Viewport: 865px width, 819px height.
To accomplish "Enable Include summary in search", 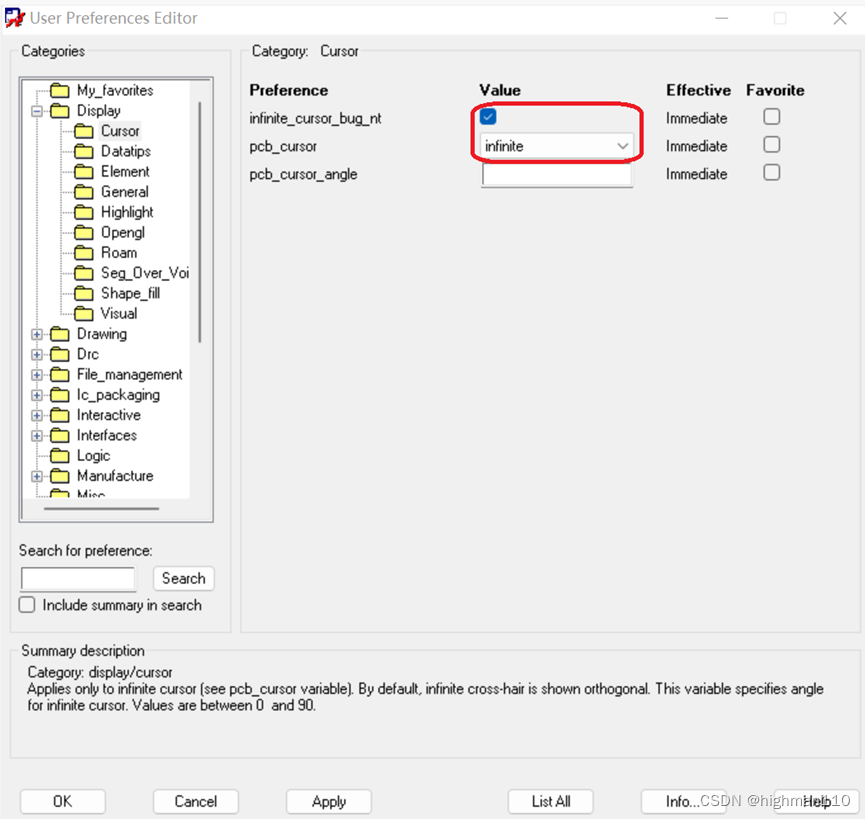I will pyautogui.click(x=27, y=604).
